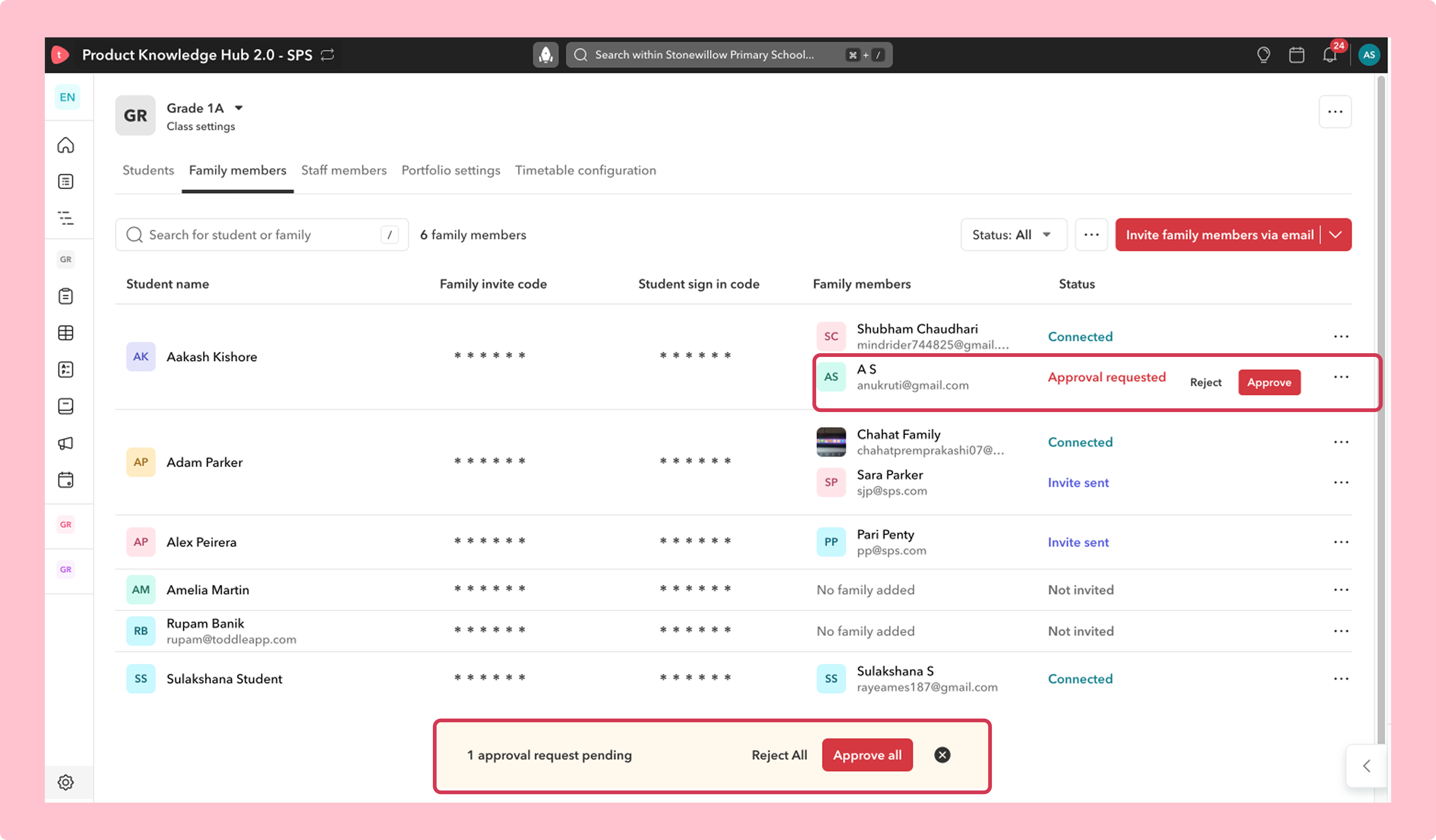Click Reject All in the pending banner
Image resolution: width=1436 pixels, height=840 pixels.
(x=779, y=755)
